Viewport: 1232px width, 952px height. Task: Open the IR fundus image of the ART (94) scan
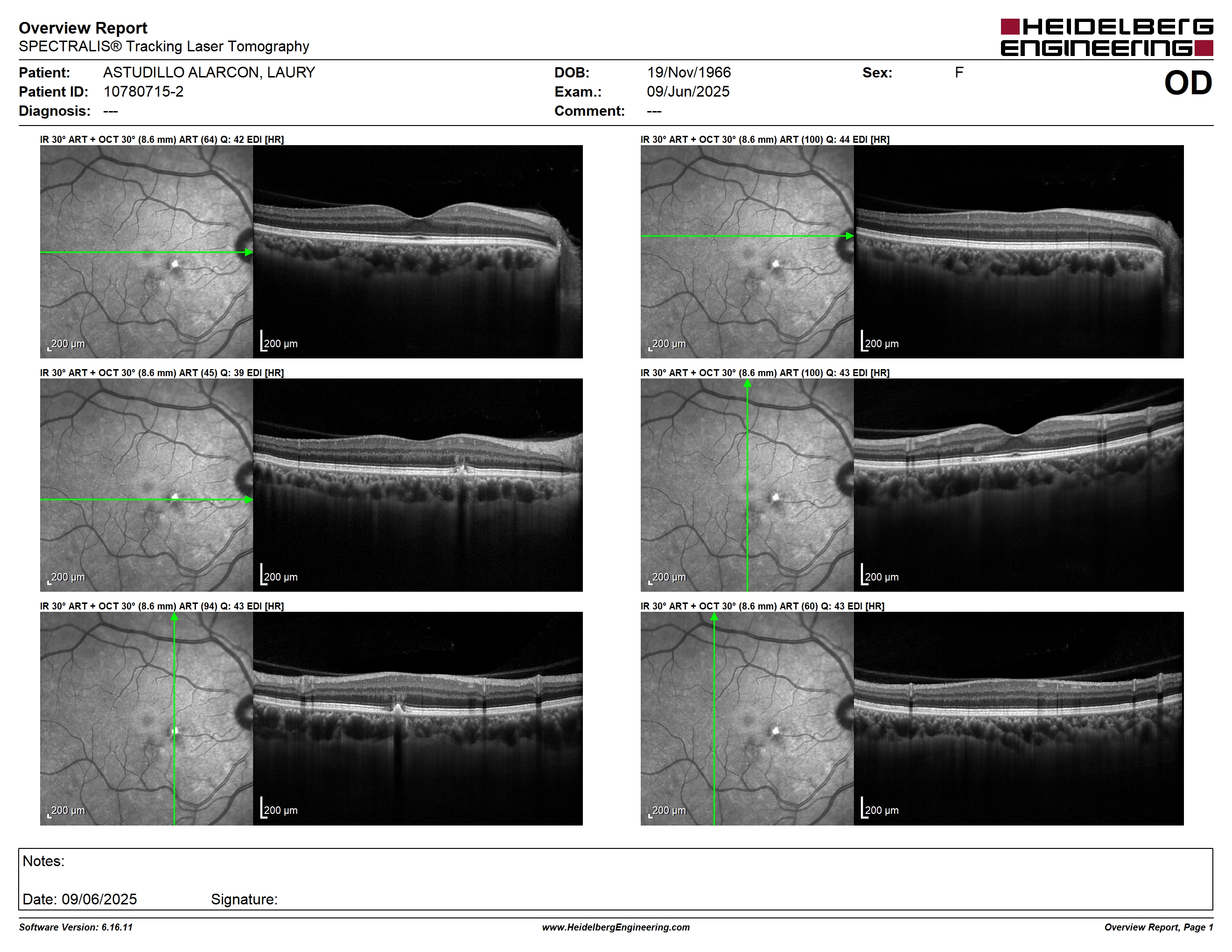(x=147, y=719)
